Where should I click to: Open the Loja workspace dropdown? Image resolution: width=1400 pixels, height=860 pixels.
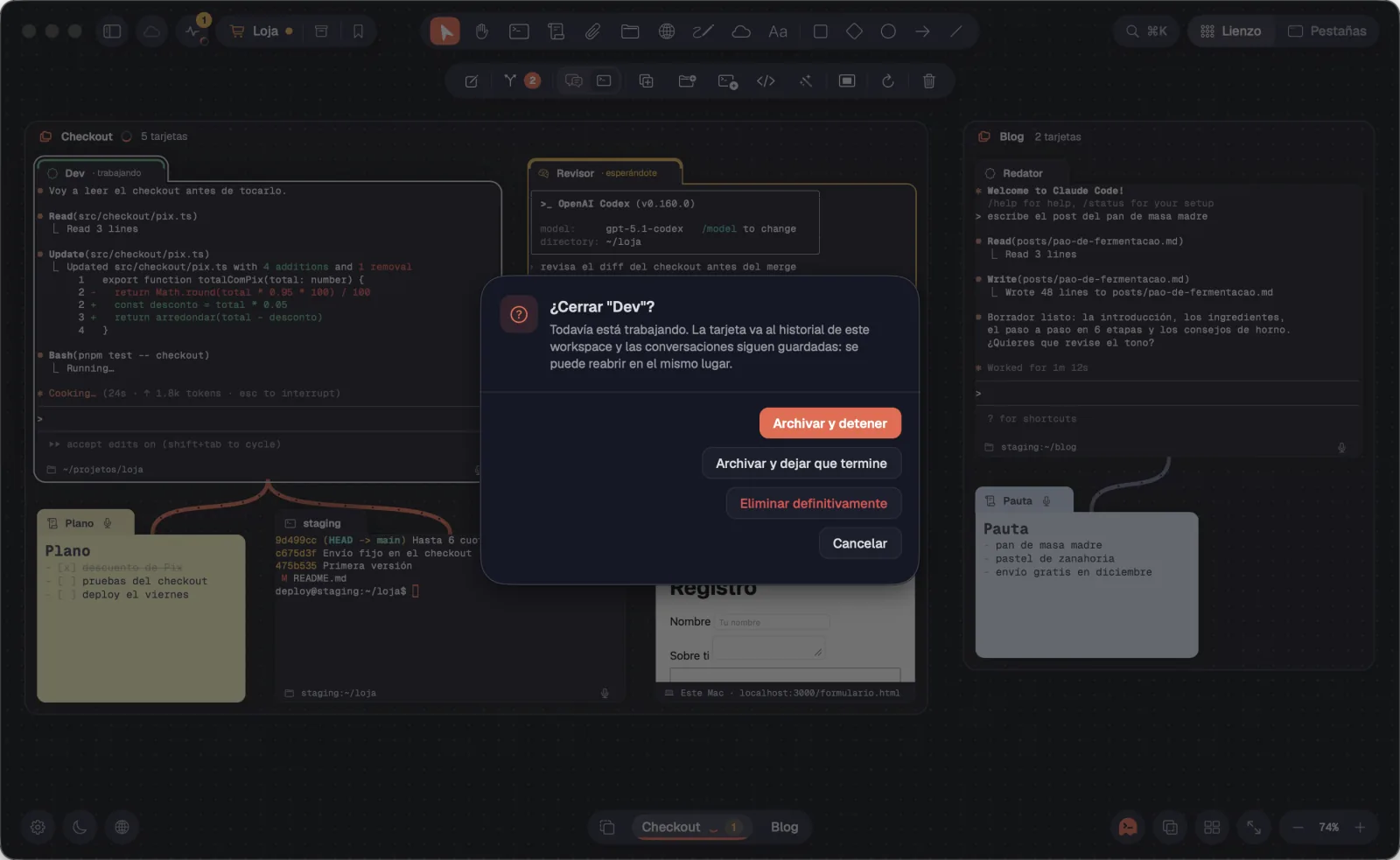click(261, 31)
